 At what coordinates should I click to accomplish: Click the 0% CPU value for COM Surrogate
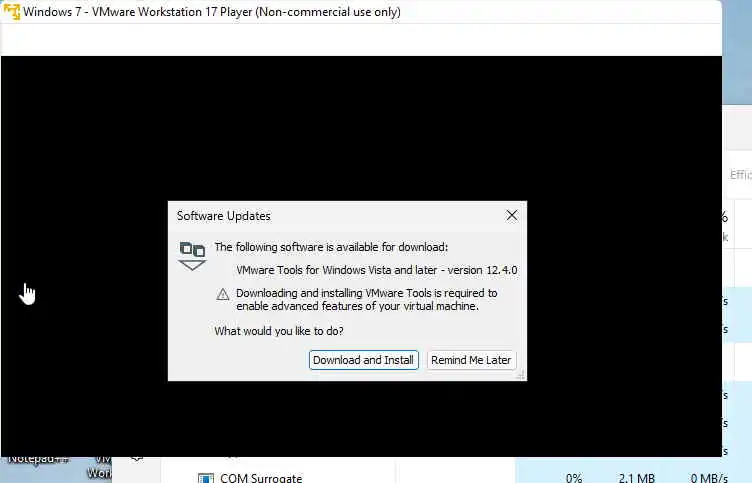click(574, 478)
